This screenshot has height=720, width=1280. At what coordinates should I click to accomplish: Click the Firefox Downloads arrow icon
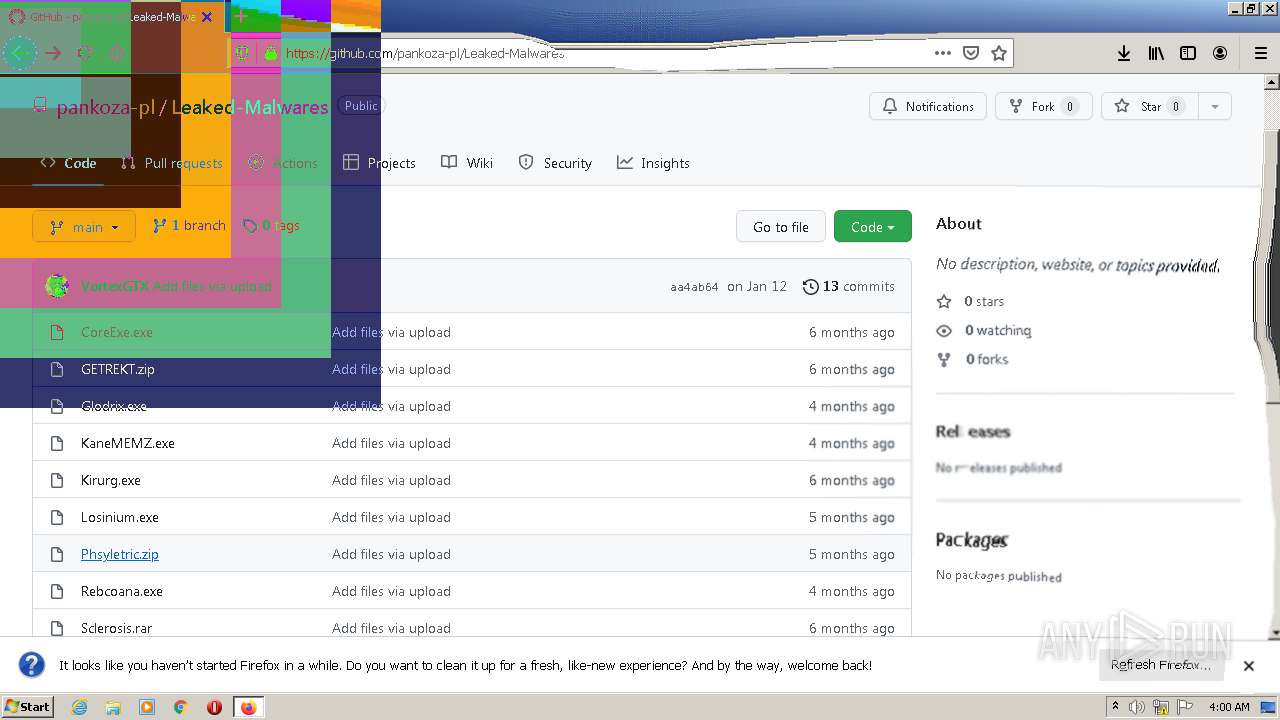(x=1124, y=53)
